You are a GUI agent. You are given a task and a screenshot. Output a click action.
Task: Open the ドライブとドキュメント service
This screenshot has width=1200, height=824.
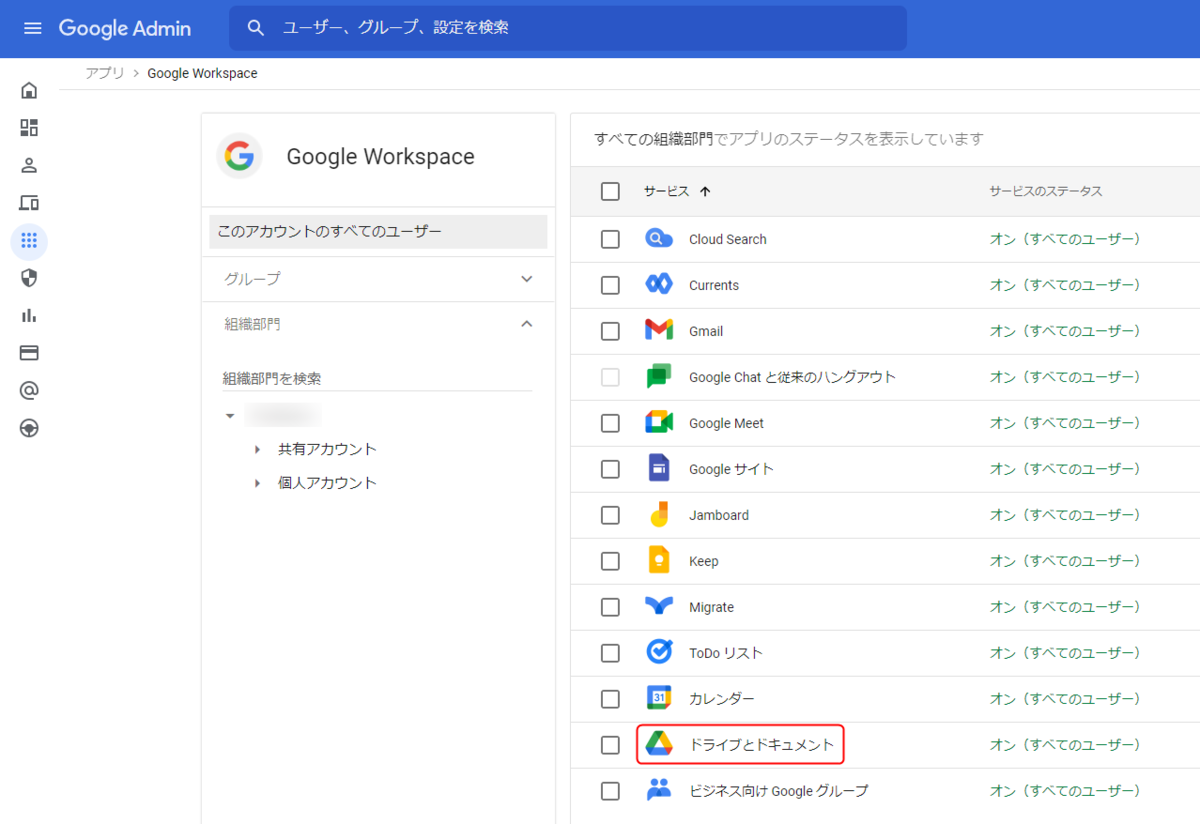pos(761,745)
